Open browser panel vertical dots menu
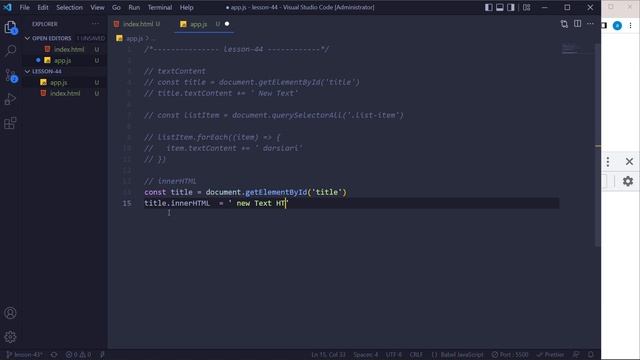The width and height of the screenshot is (640, 360). coord(608,162)
